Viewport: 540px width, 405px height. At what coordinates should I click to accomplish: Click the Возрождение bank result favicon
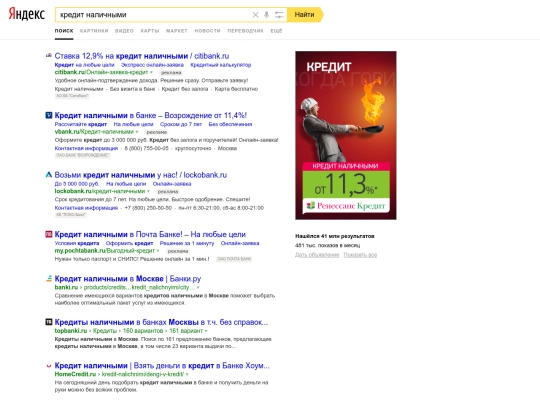point(49,115)
